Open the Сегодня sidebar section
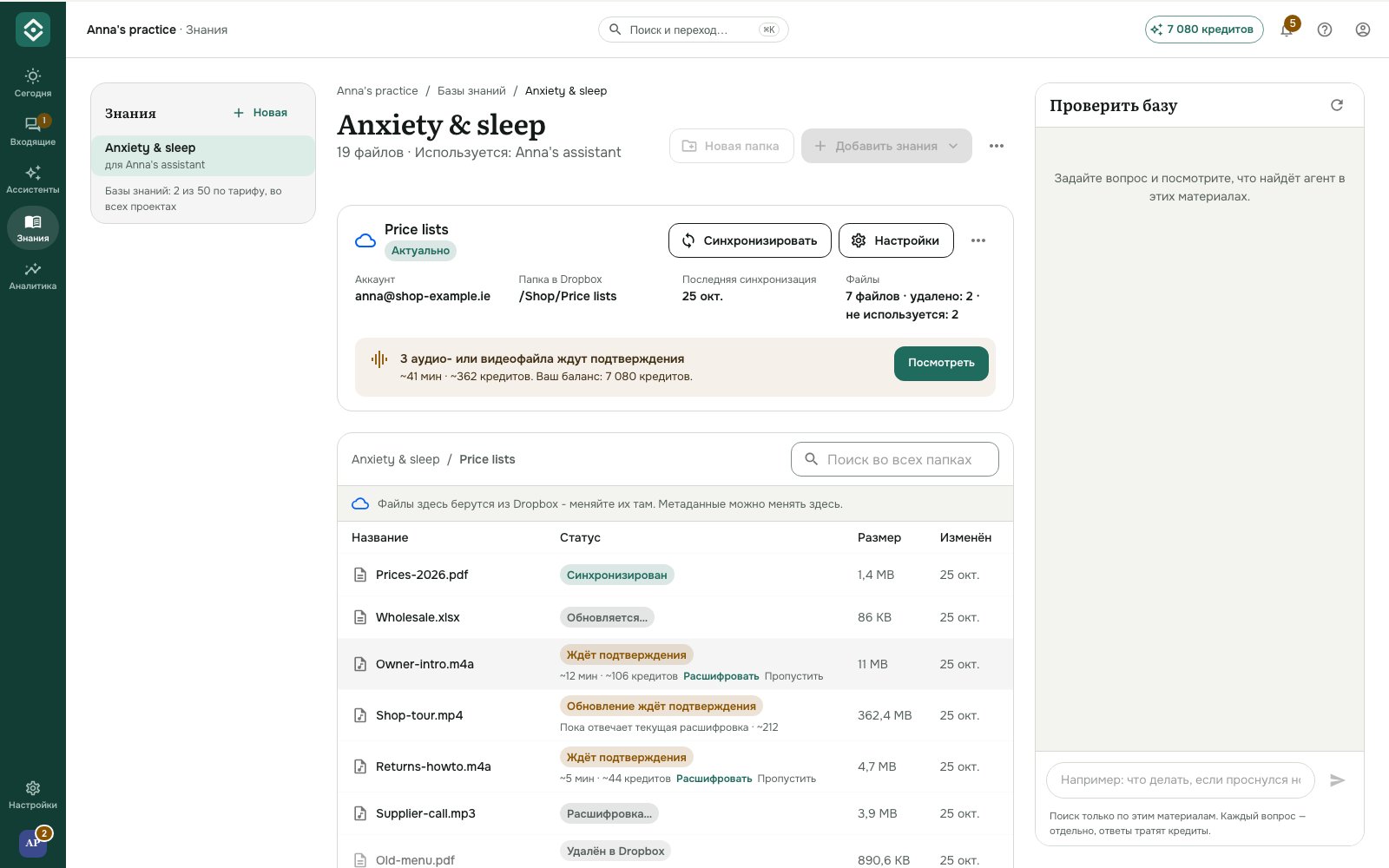Viewport: 1389px width, 868px height. (x=33, y=82)
